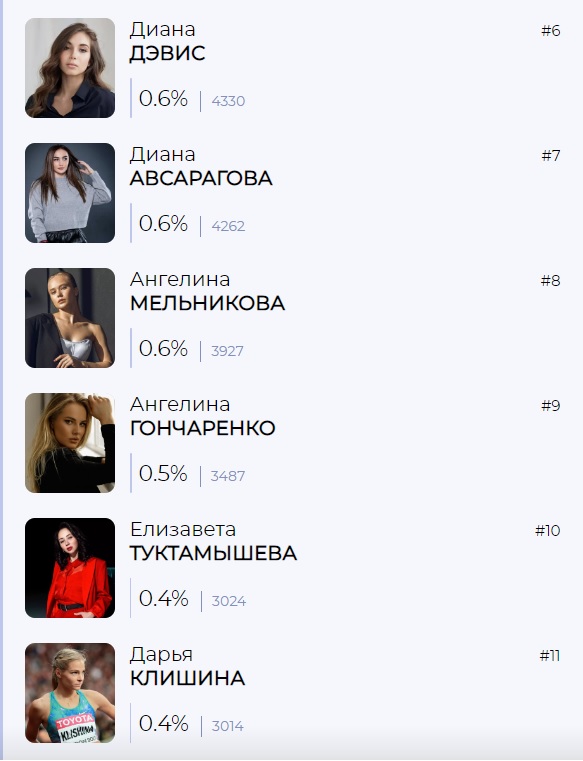
Task: Click vote count 3927
Action: [227, 351]
